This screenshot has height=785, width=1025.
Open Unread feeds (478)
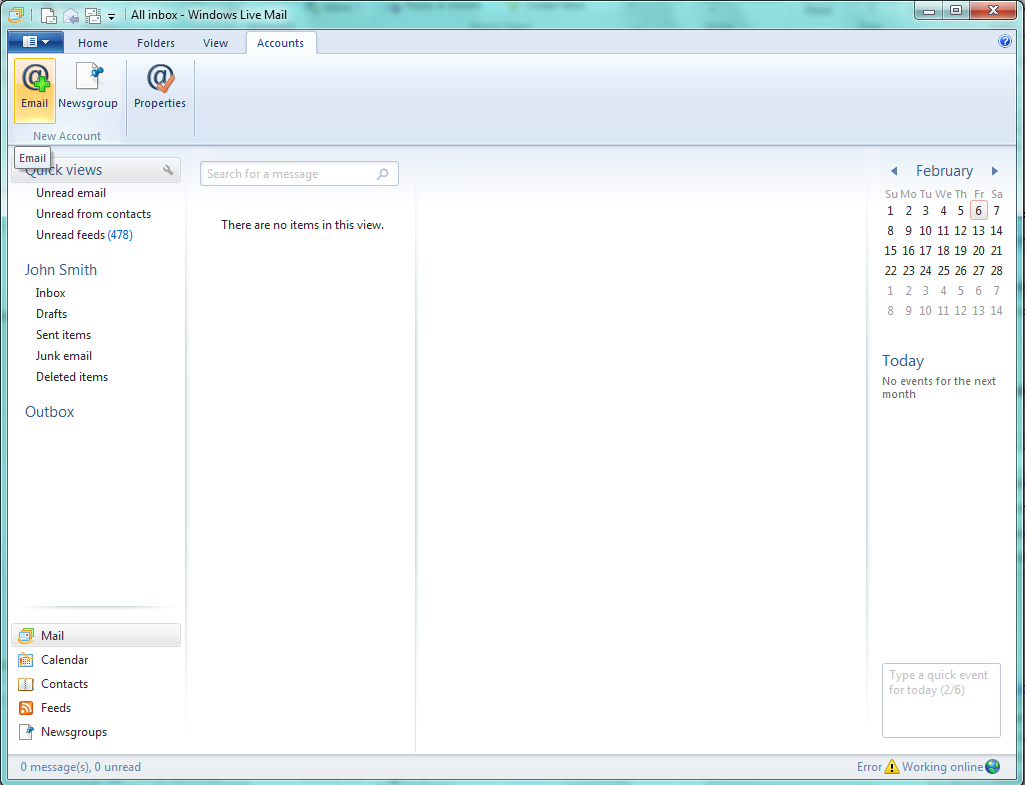click(84, 235)
